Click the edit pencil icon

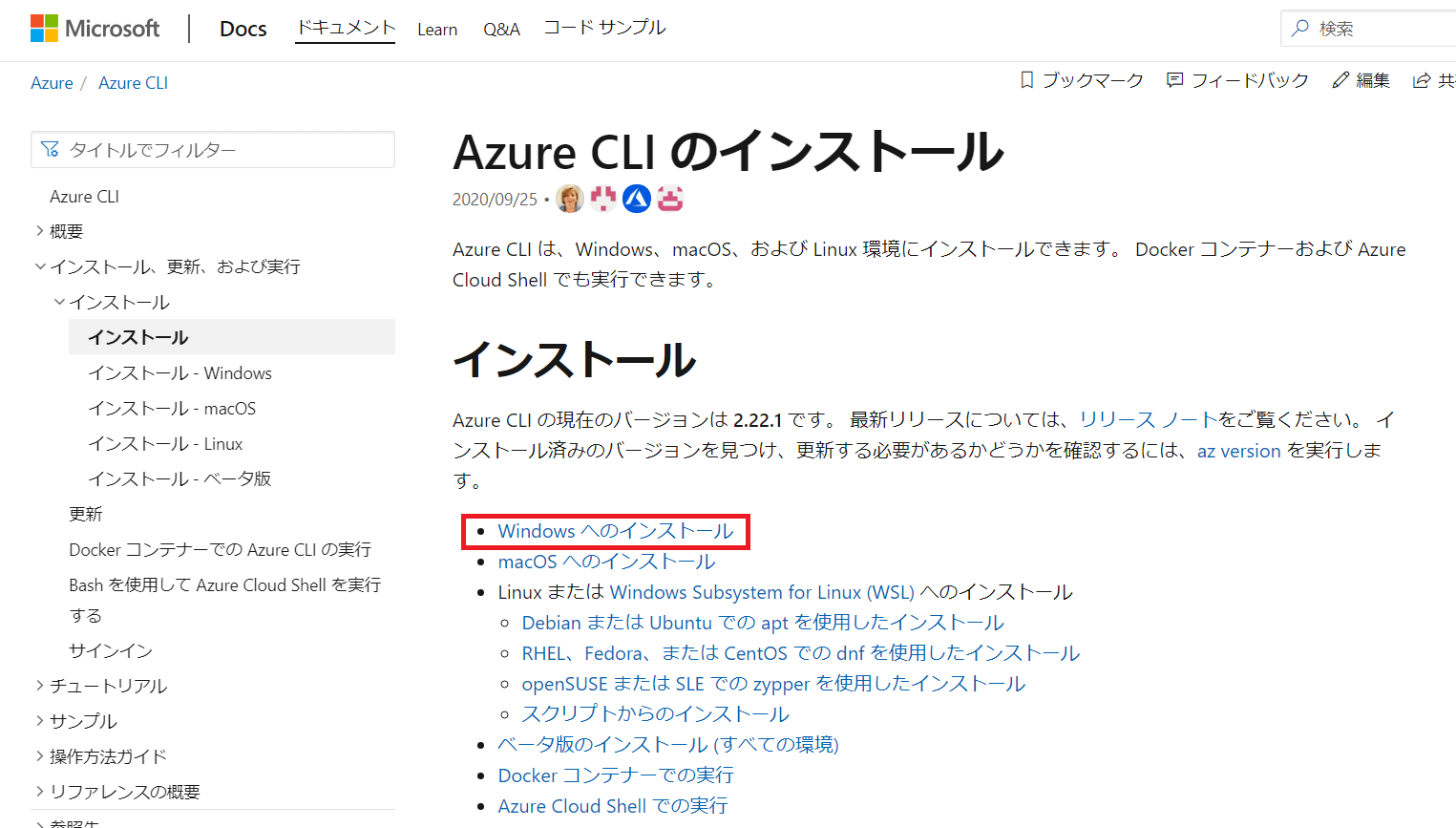click(1340, 80)
